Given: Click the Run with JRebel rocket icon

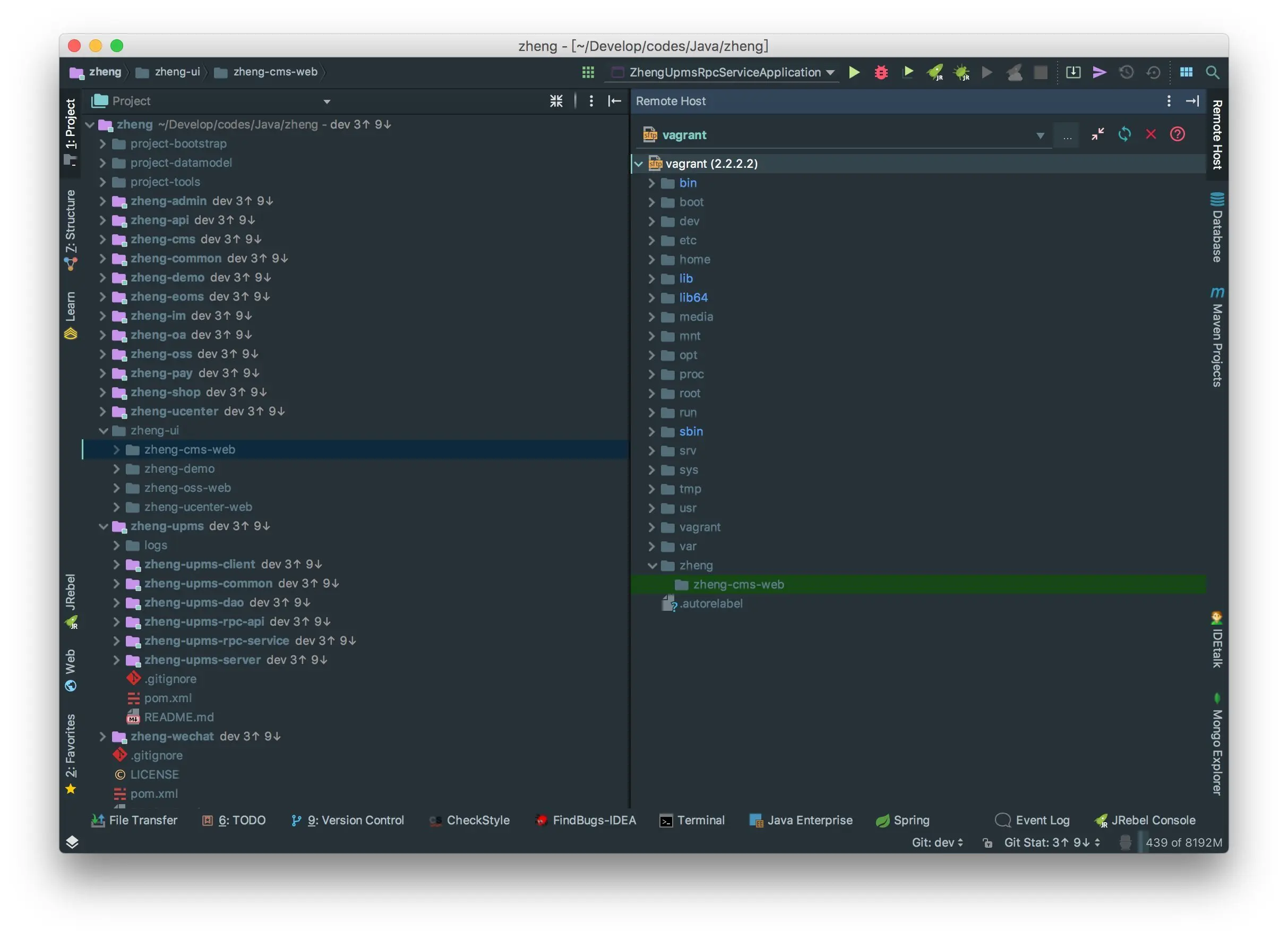Looking at the screenshot, I should [x=935, y=72].
